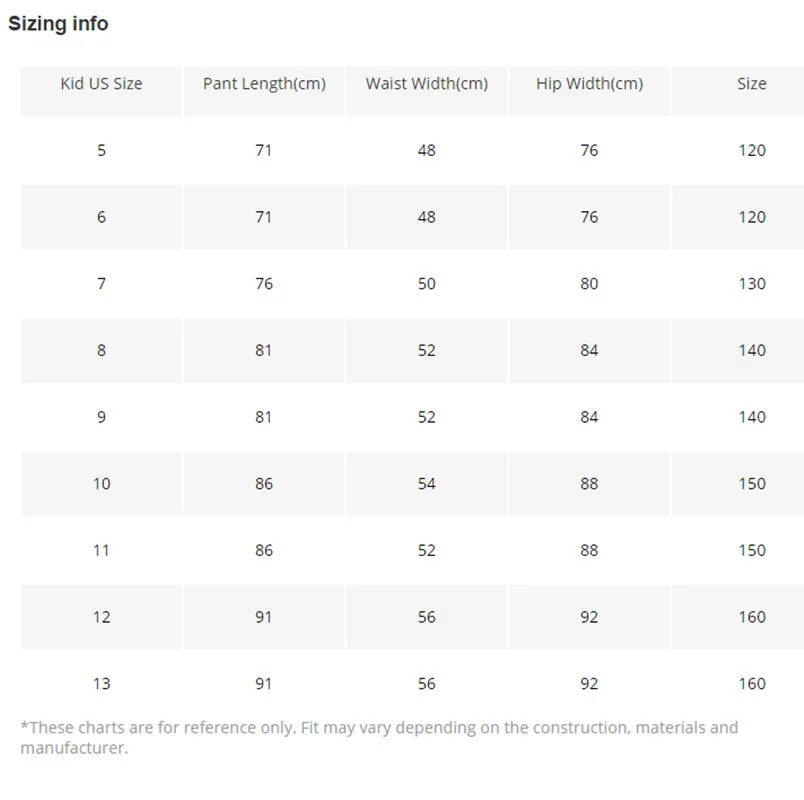
Task: Click Kid US Size 7 cell
Action: click(x=102, y=284)
